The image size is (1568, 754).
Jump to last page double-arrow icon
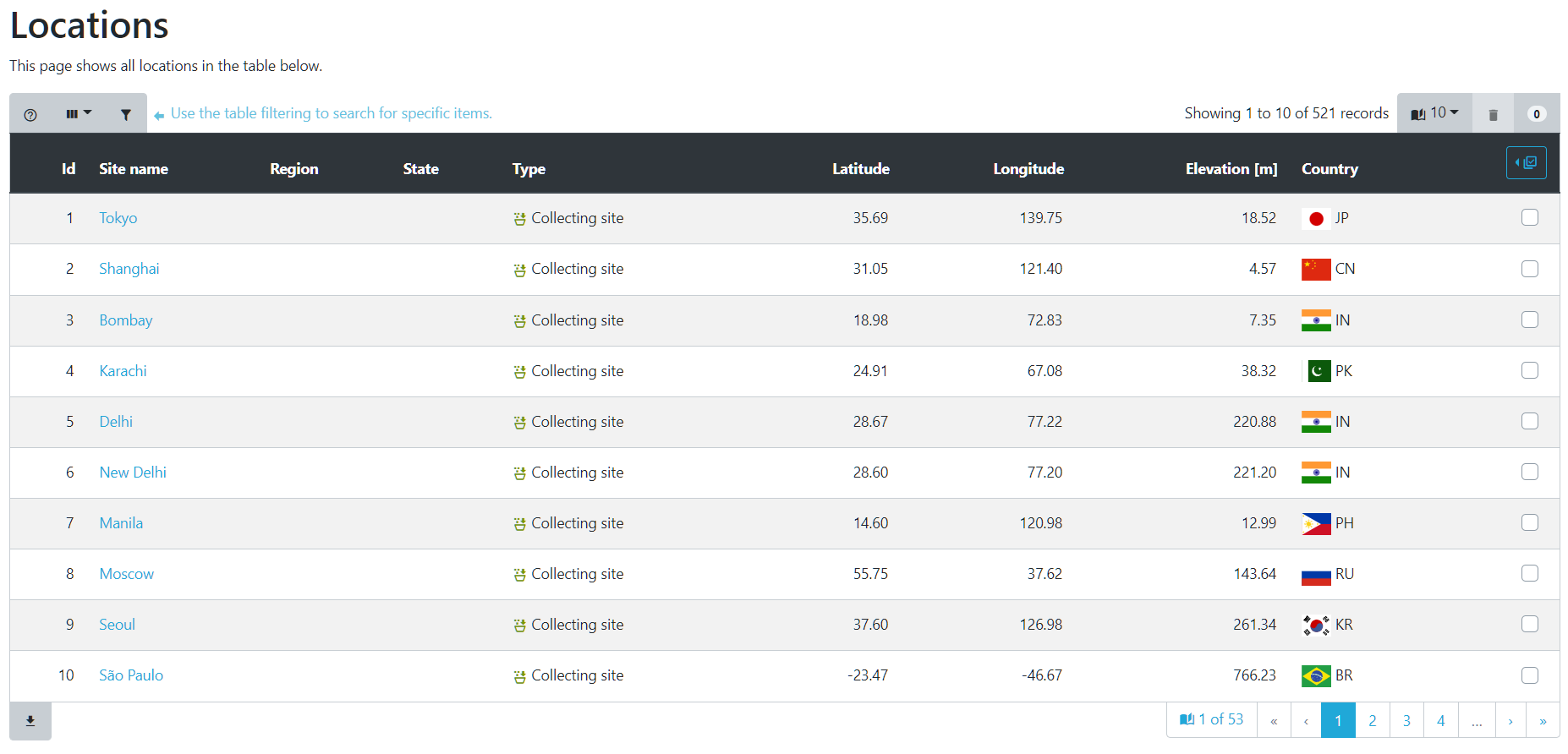(x=1543, y=721)
